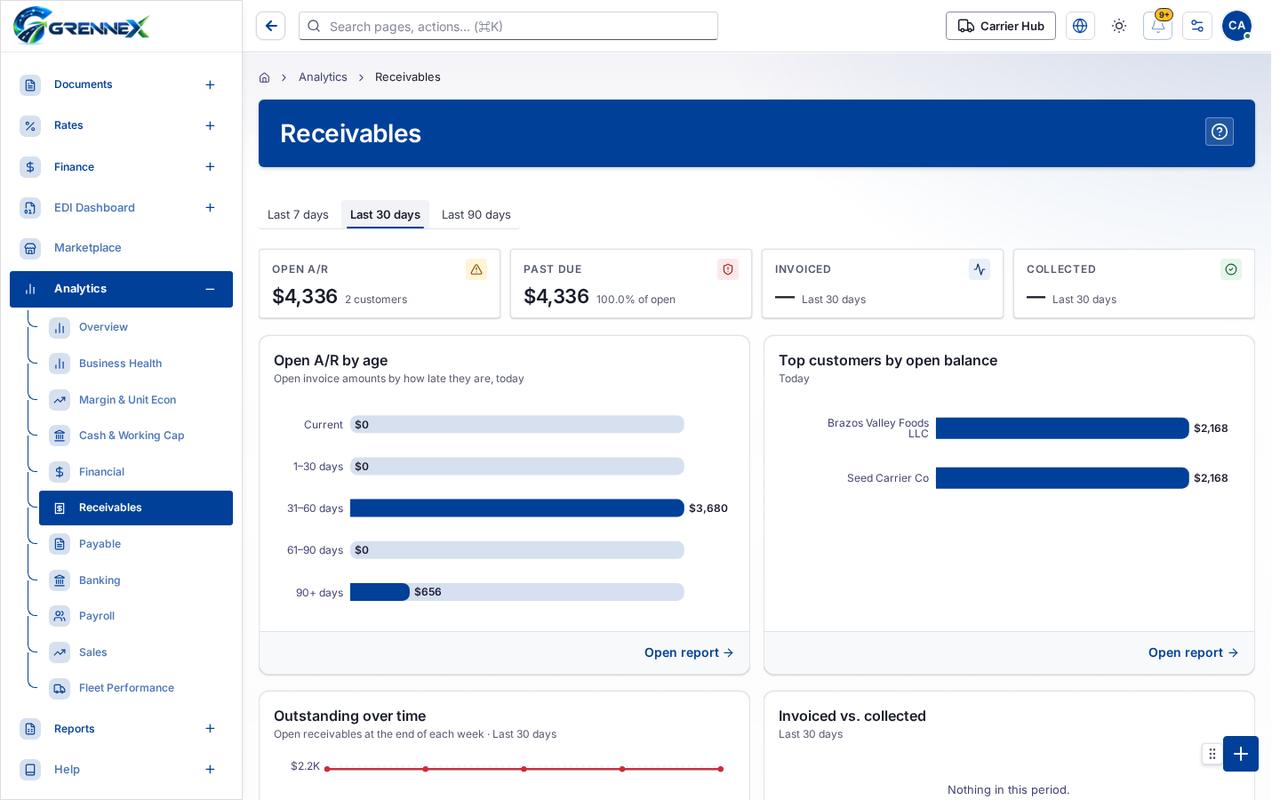Click the Analytics breadcrumb link

[323, 77]
